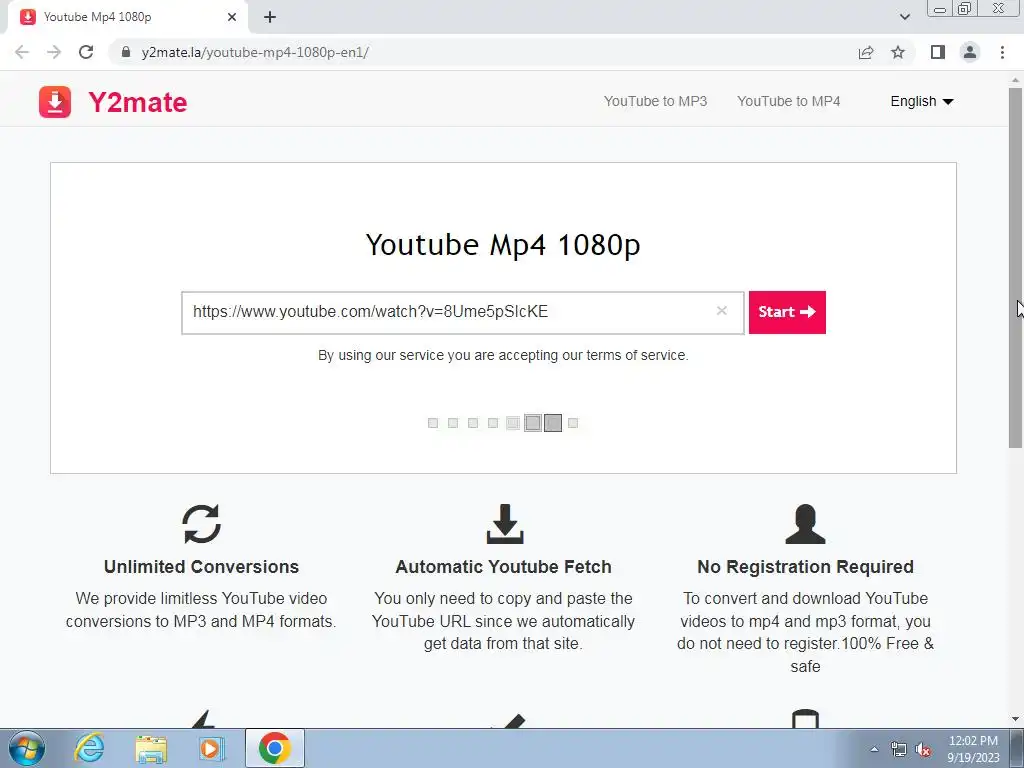Go back with the browser back arrow
The width and height of the screenshot is (1024, 768).
click(22, 52)
